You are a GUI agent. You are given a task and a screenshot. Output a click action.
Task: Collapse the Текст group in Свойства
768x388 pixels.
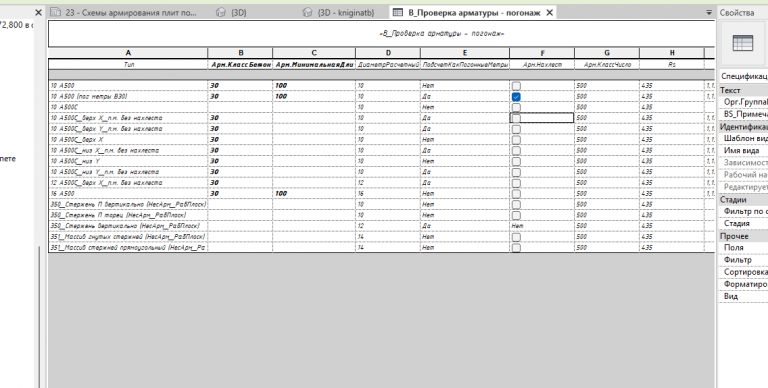(x=743, y=90)
